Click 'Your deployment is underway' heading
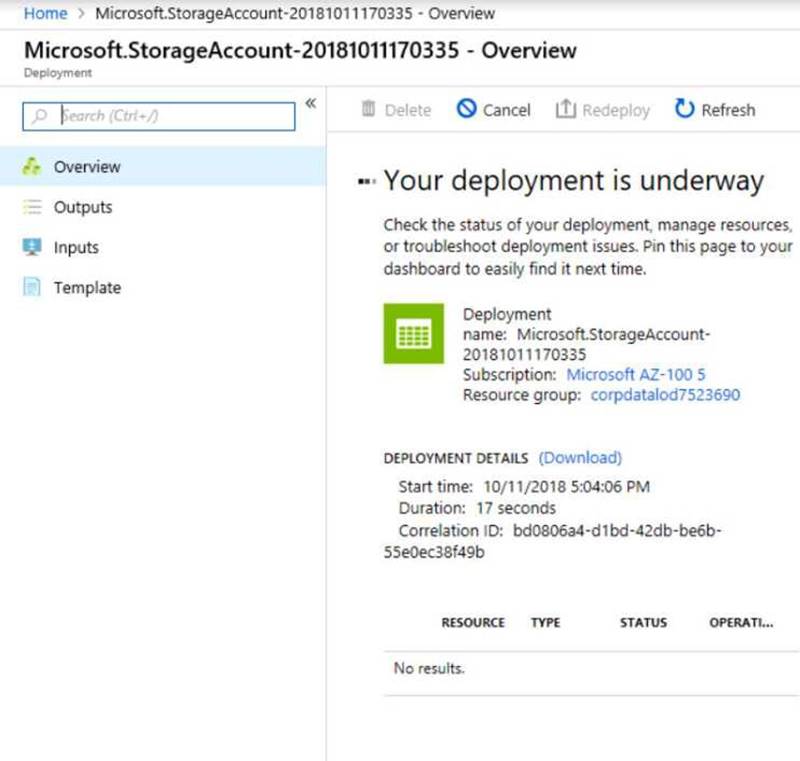The height and width of the screenshot is (761, 800). [x=573, y=181]
